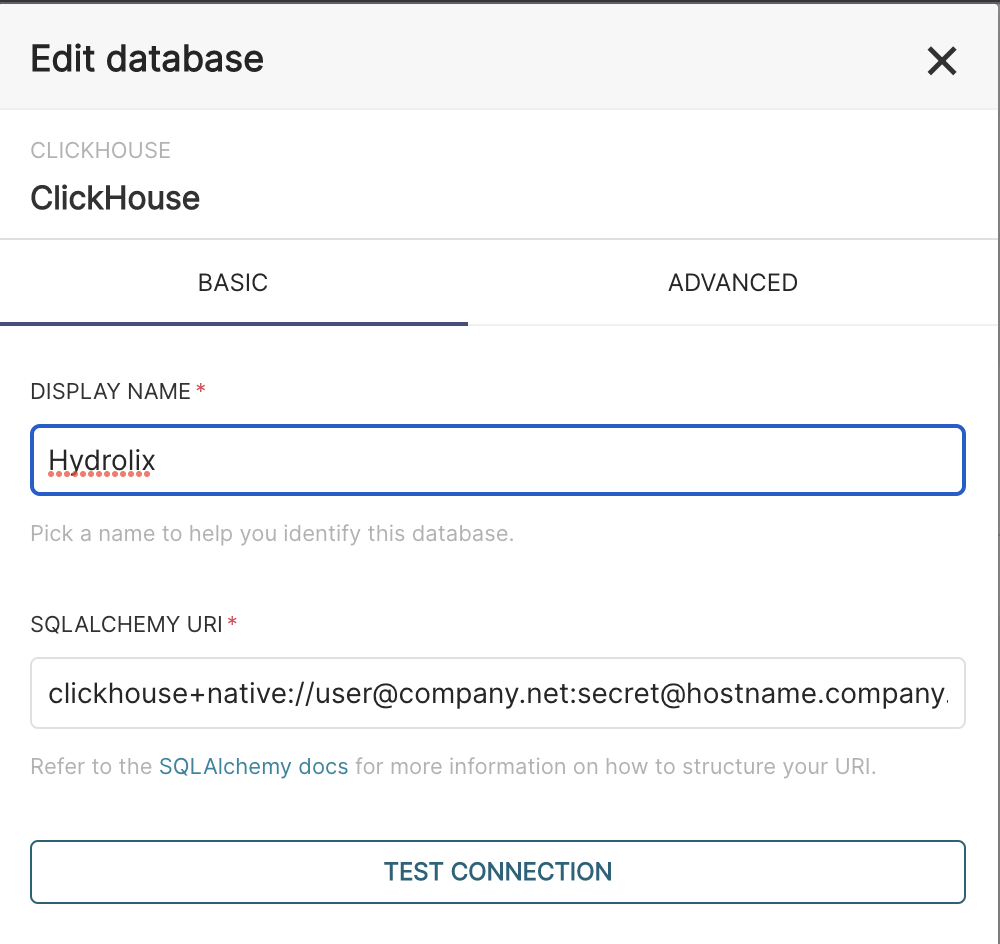The width and height of the screenshot is (1000, 944).
Task: Open the SQLAlchemy docs link
Action: (253, 767)
